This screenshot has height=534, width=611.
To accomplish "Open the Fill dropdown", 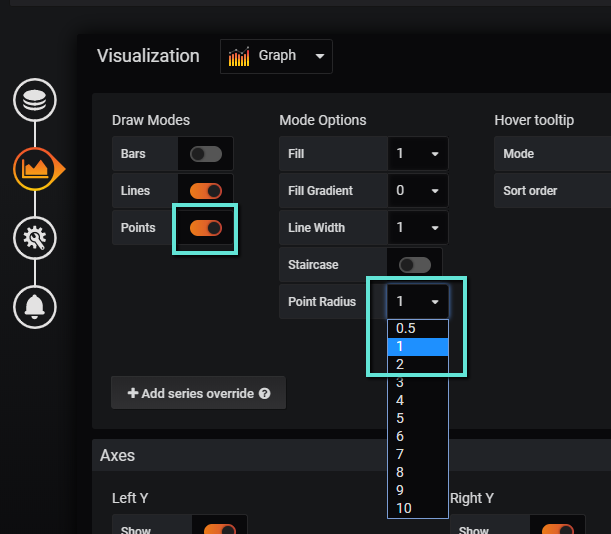I will 417,154.
